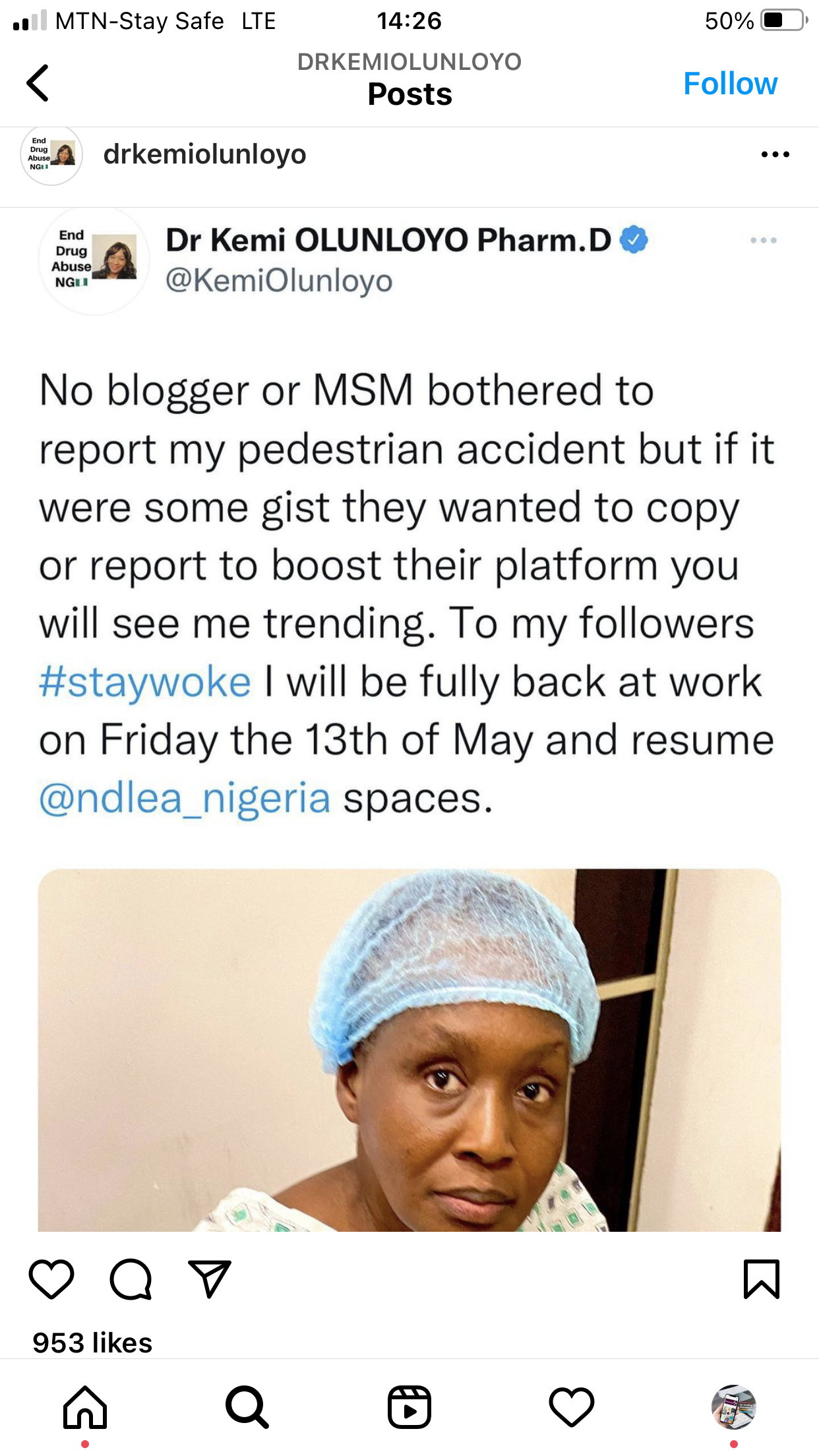Viewport: 819px width, 1456px height.
Task: Open own profile avatar in bottom bar
Action: [x=734, y=1407]
